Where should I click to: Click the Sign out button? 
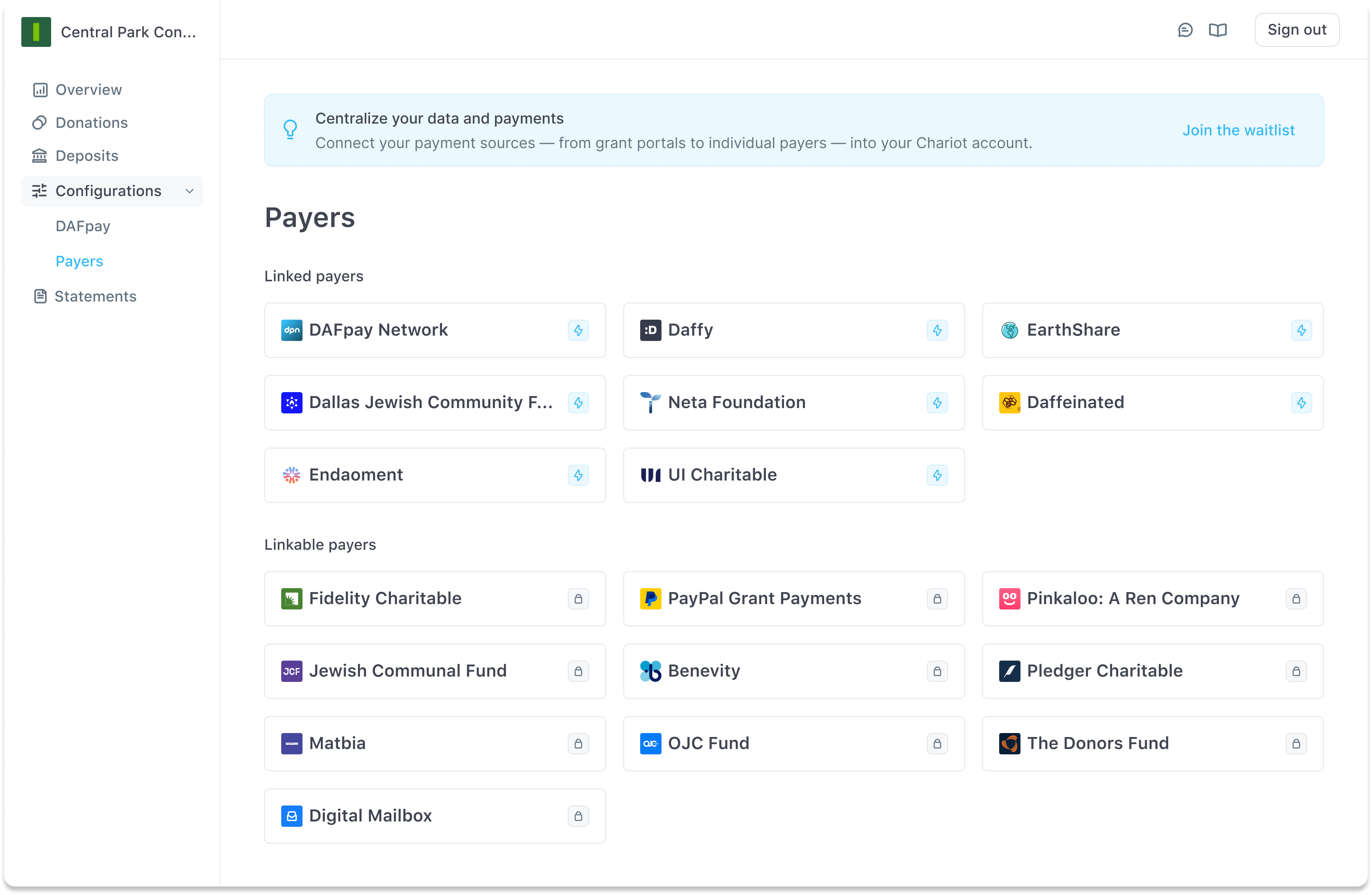pos(1296,30)
